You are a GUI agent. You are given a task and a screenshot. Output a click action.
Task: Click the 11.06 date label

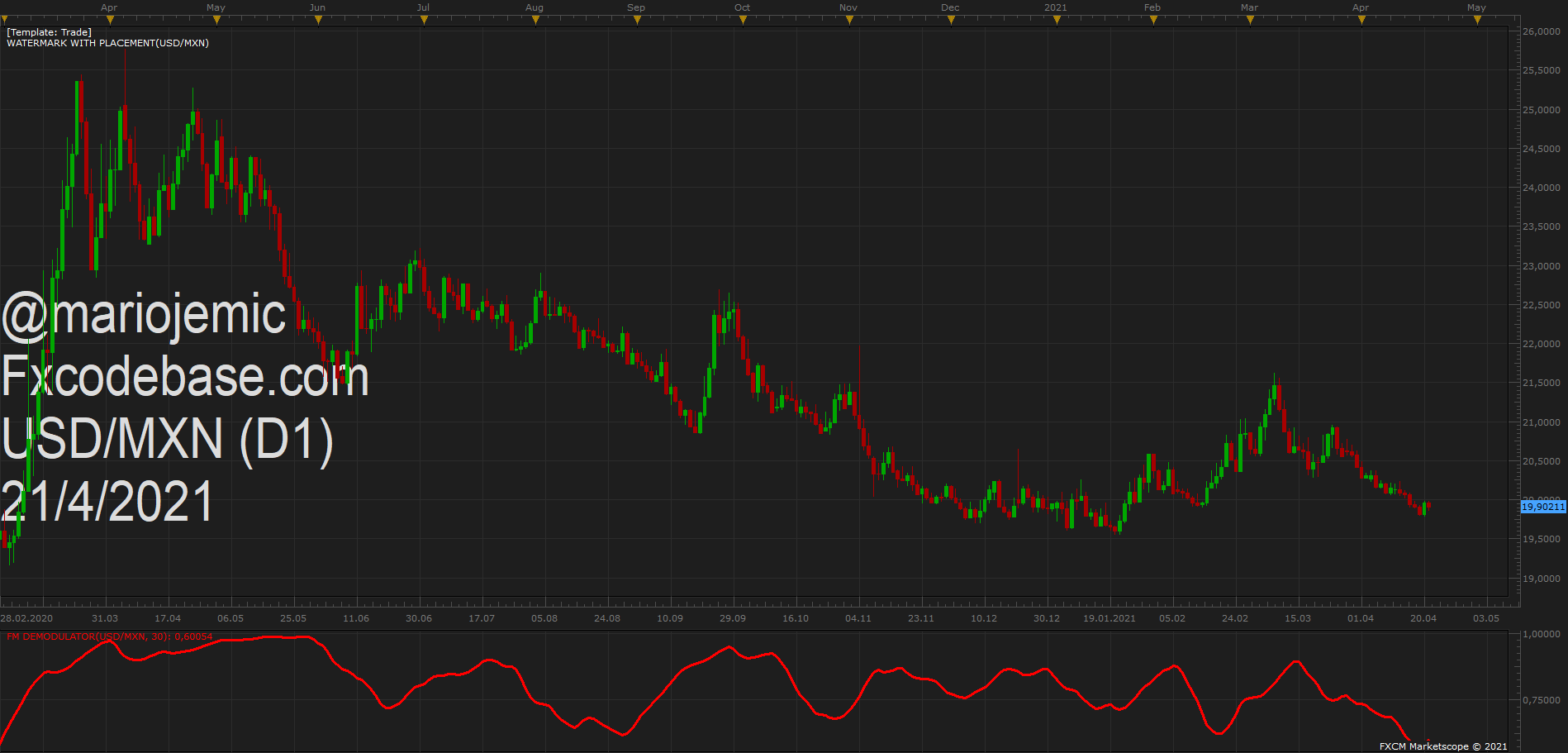pos(356,618)
